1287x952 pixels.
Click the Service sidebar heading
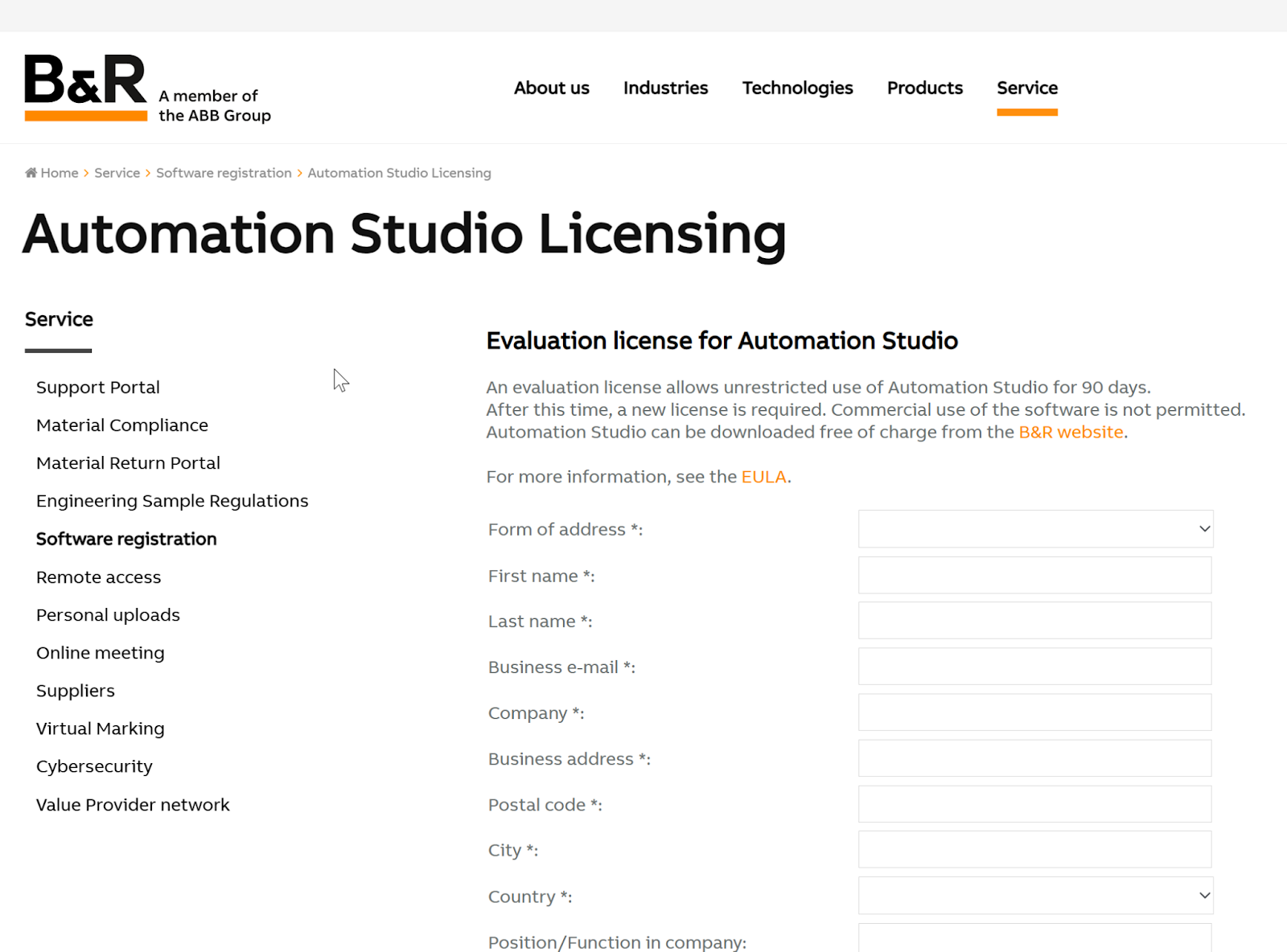pos(59,319)
